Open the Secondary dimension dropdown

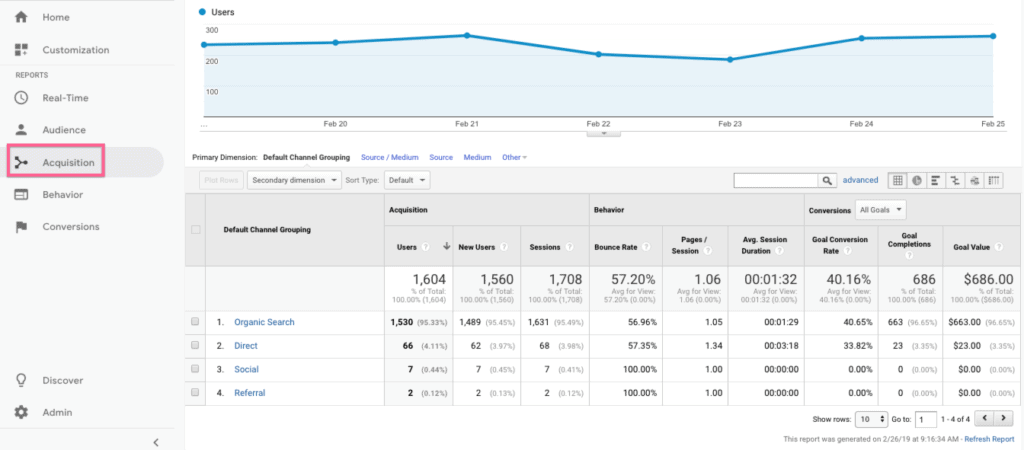293,180
